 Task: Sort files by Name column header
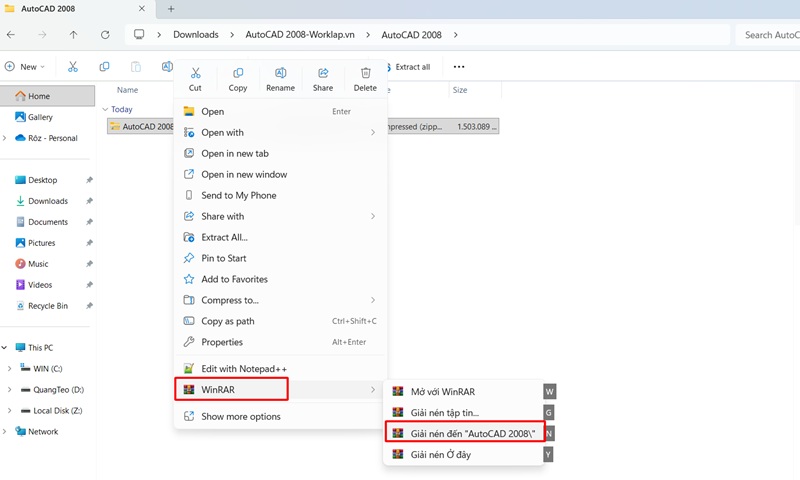pyautogui.click(x=128, y=90)
